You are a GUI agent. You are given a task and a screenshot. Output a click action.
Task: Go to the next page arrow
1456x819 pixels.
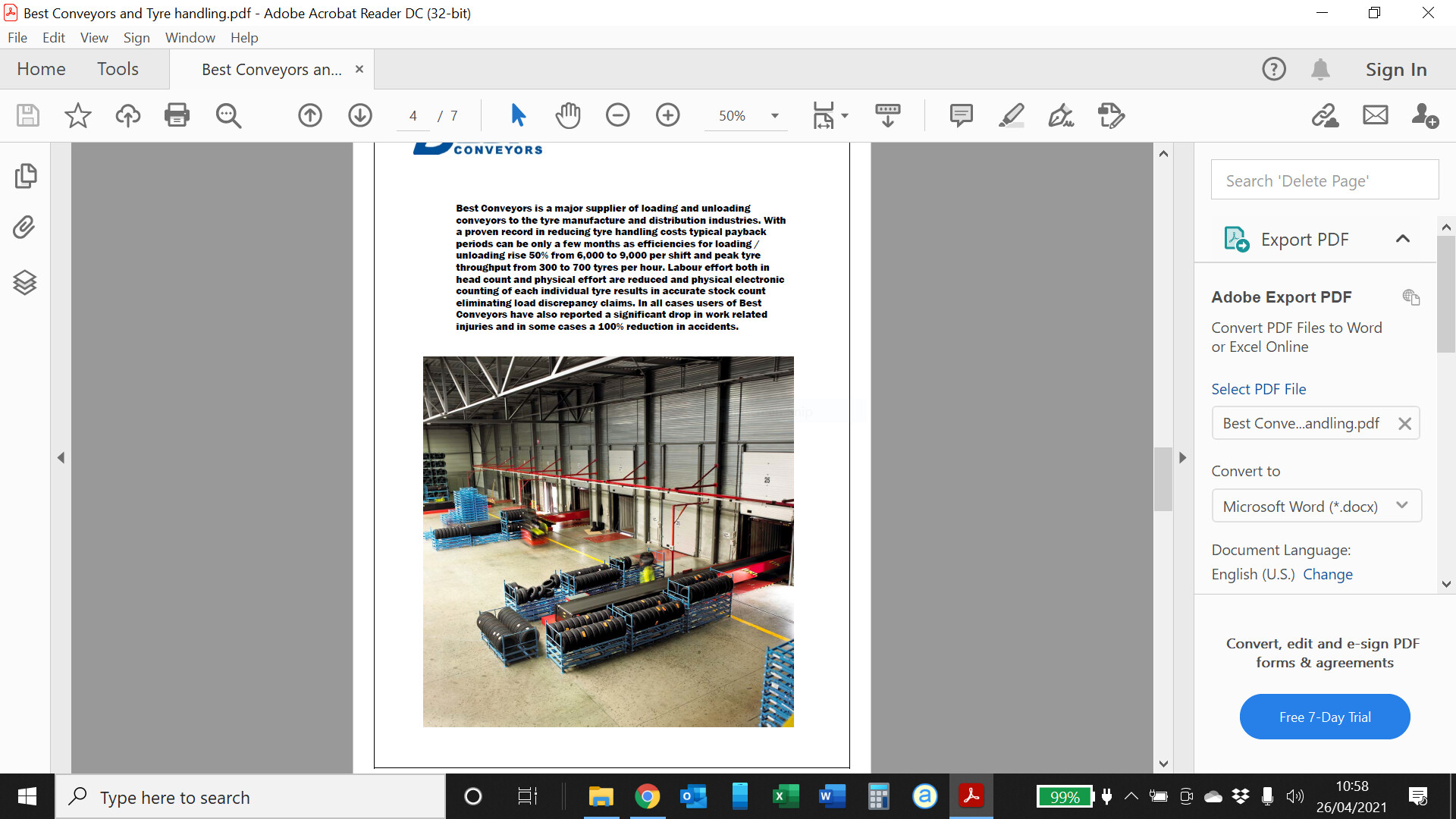(360, 115)
